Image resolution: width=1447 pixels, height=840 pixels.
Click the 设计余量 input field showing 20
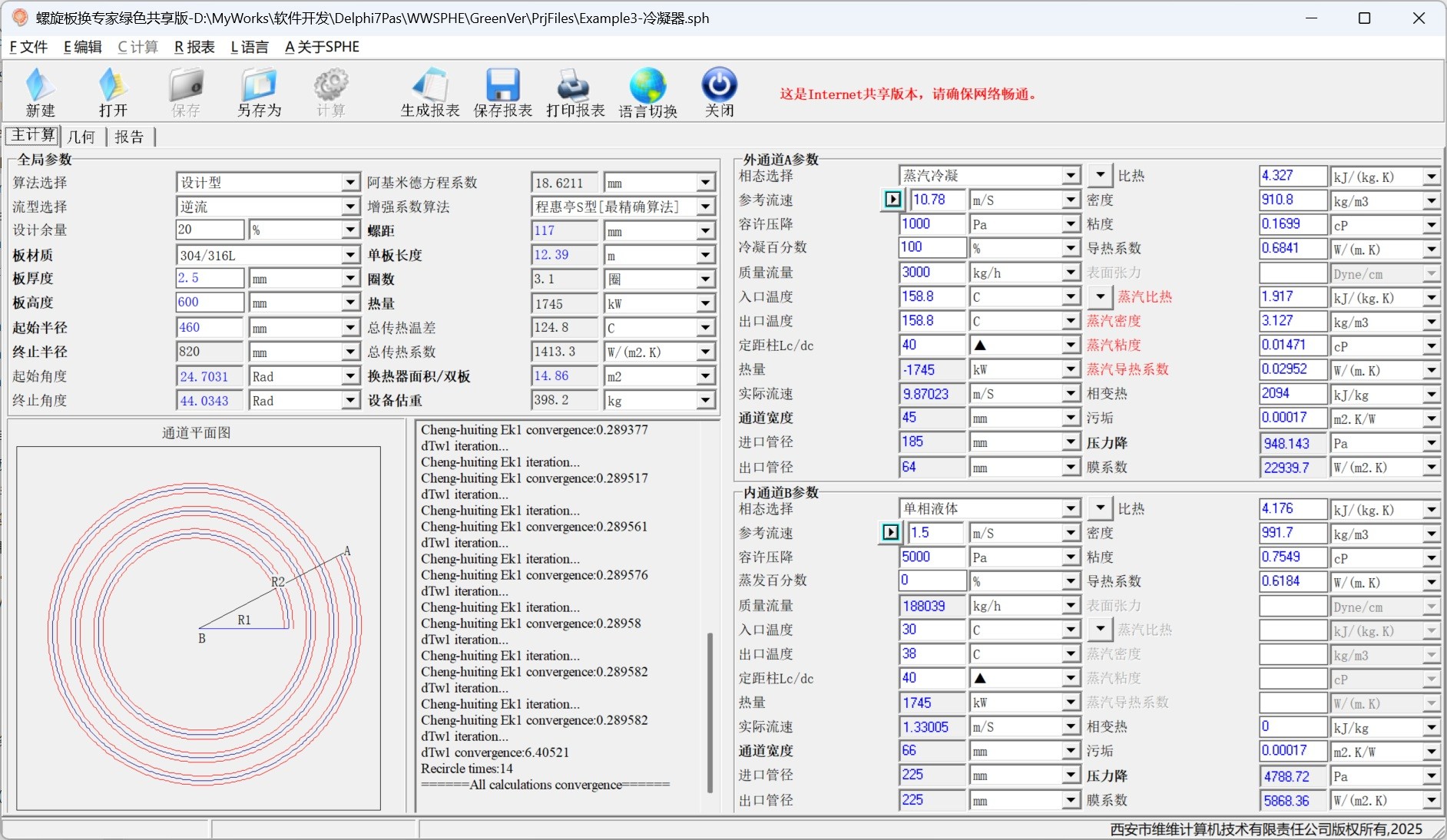coord(210,230)
